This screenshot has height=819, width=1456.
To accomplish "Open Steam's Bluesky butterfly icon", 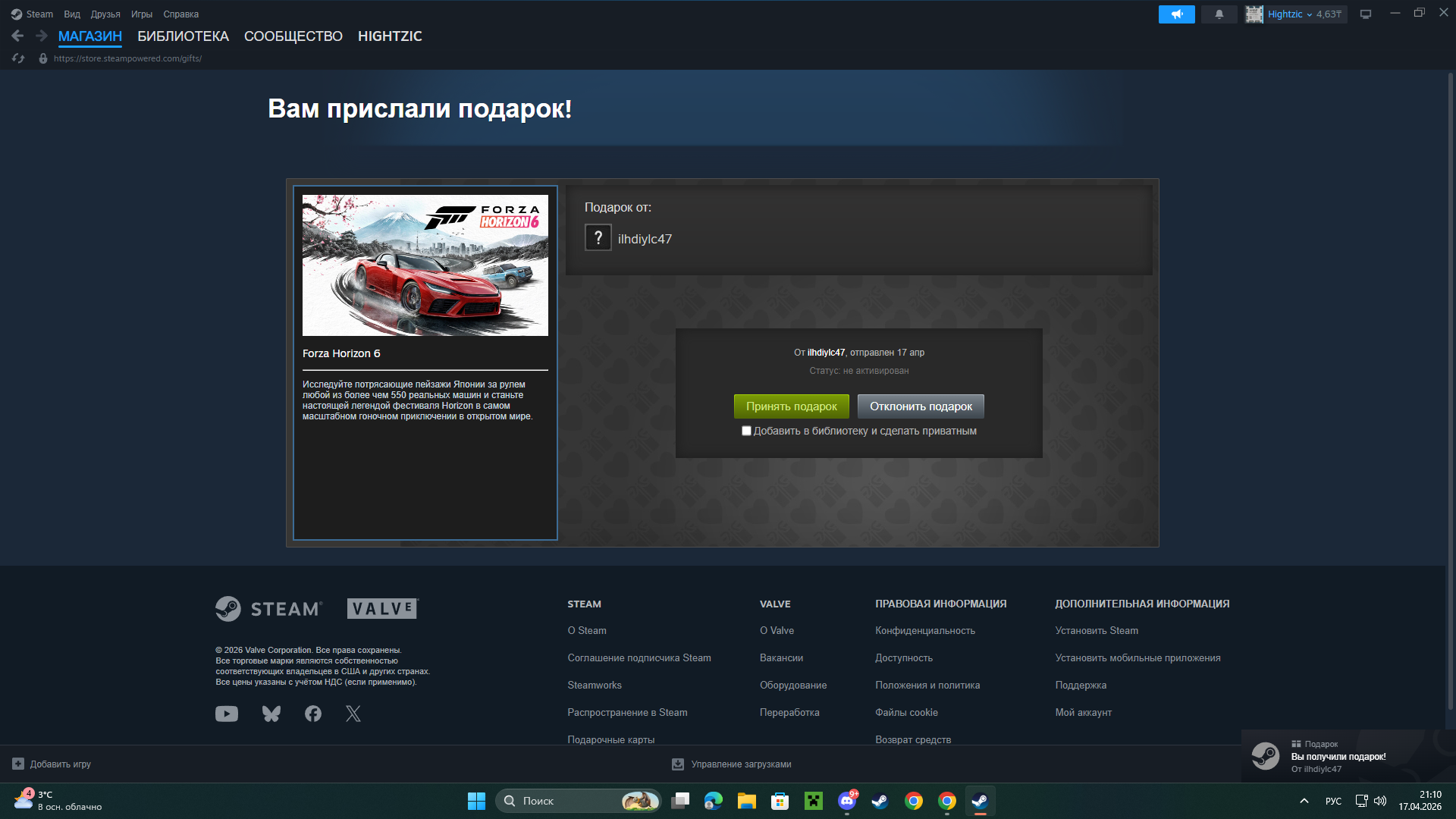I will [x=271, y=714].
